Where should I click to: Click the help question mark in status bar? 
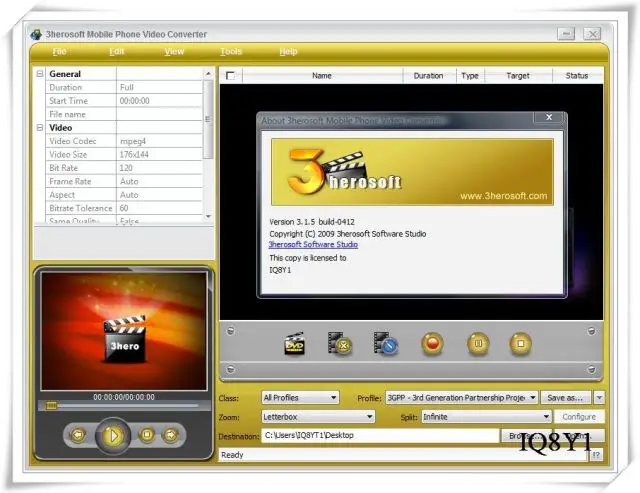(x=596, y=455)
